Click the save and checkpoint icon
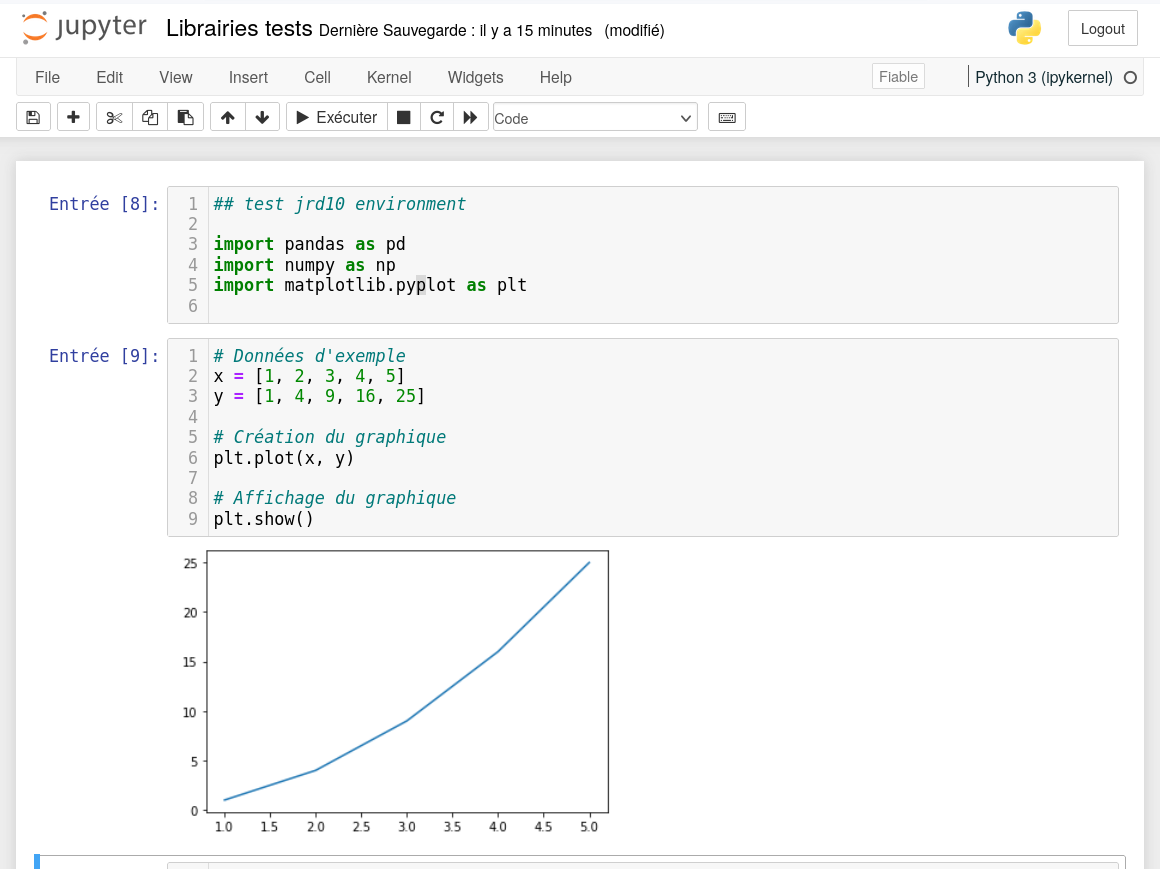 pos(33,118)
